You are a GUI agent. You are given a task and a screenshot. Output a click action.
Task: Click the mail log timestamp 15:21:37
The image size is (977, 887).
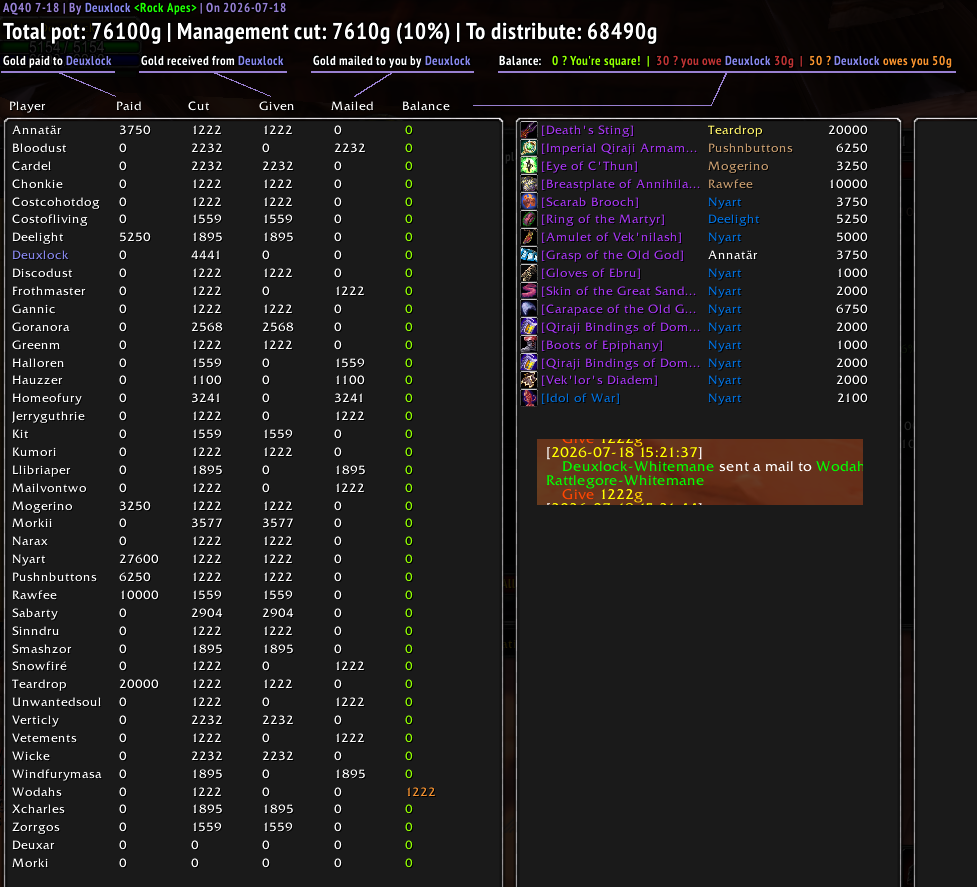[x=624, y=452]
